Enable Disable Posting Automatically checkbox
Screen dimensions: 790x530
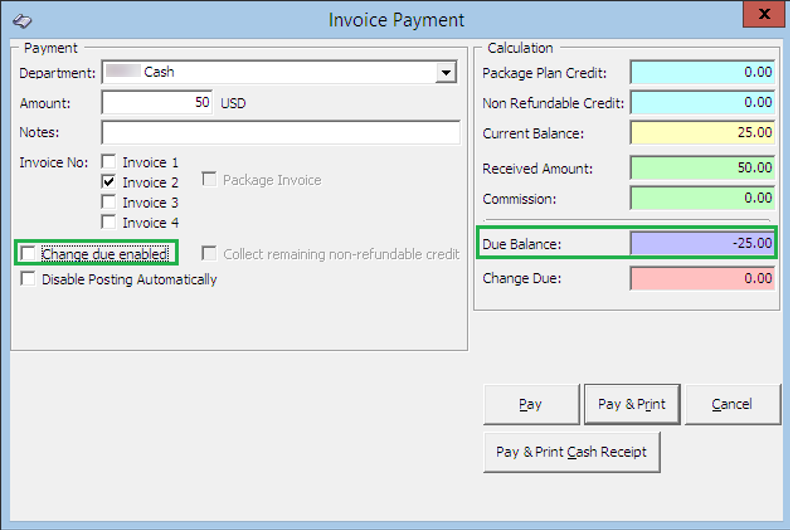tap(28, 279)
